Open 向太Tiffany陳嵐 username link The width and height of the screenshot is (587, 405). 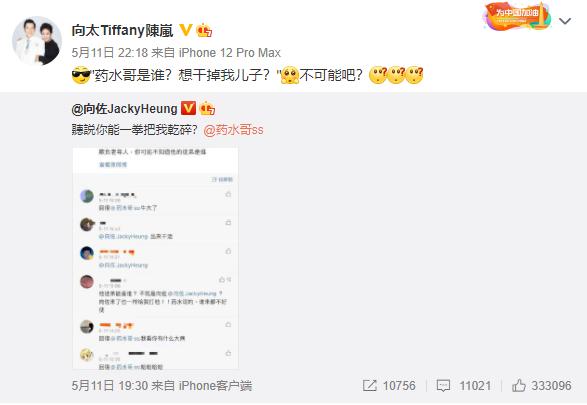(122, 30)
